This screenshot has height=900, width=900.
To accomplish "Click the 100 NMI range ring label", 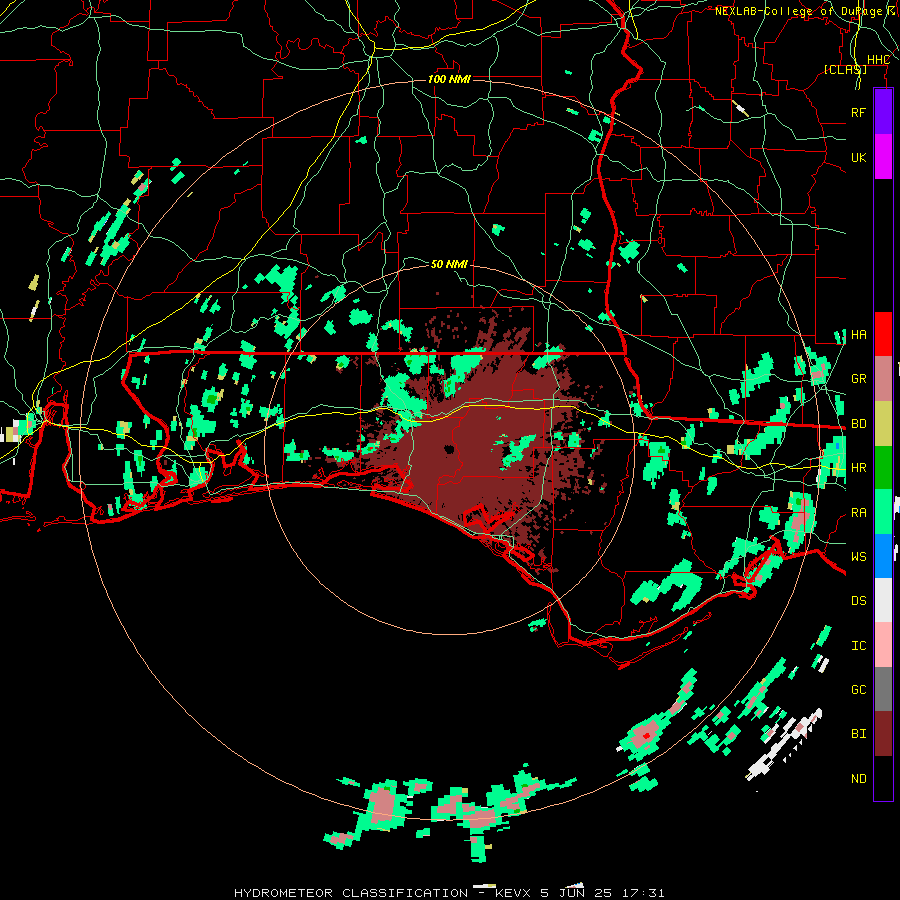I will point(449,79).
